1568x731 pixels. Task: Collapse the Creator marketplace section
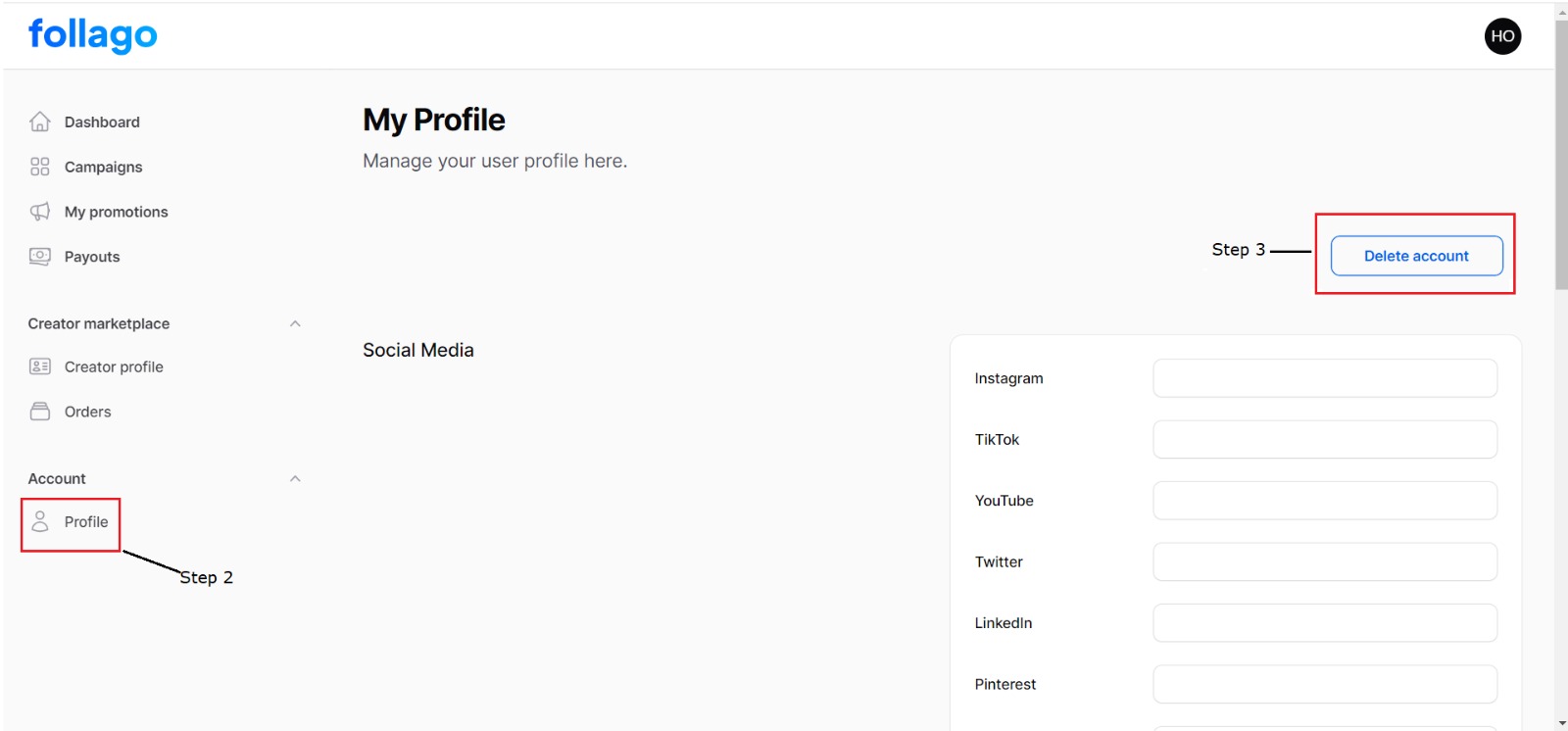pyautogui.click(x=295, y=323)
